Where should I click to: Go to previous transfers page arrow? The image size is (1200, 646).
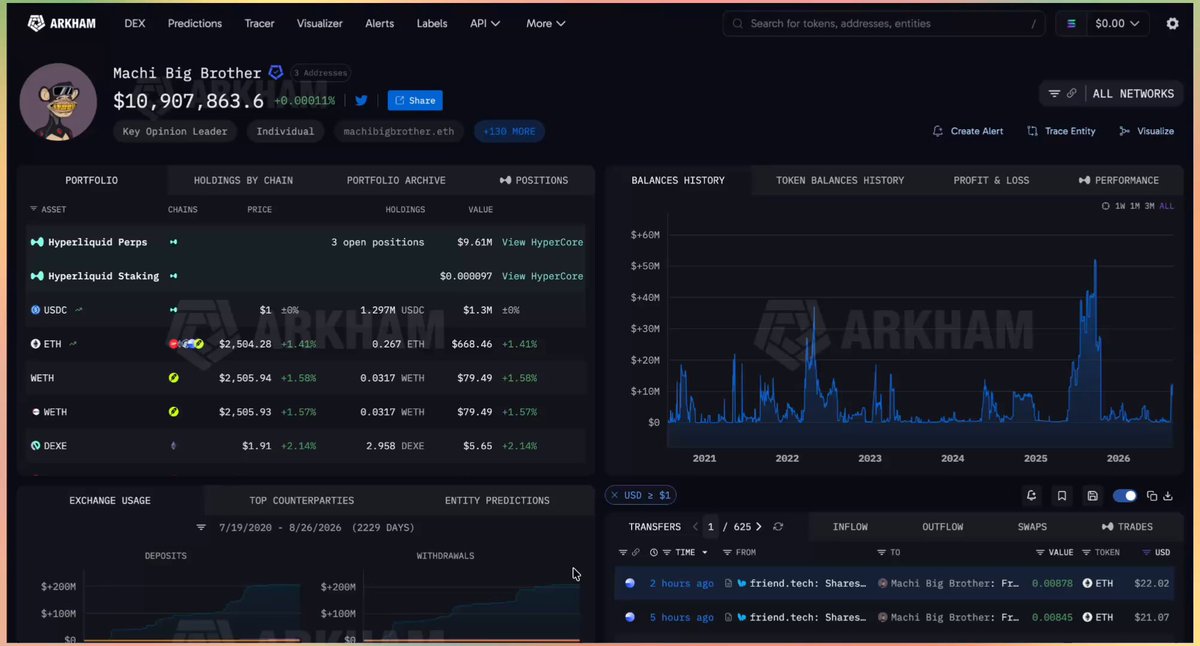pyautogui.click(x=696, y=526)
